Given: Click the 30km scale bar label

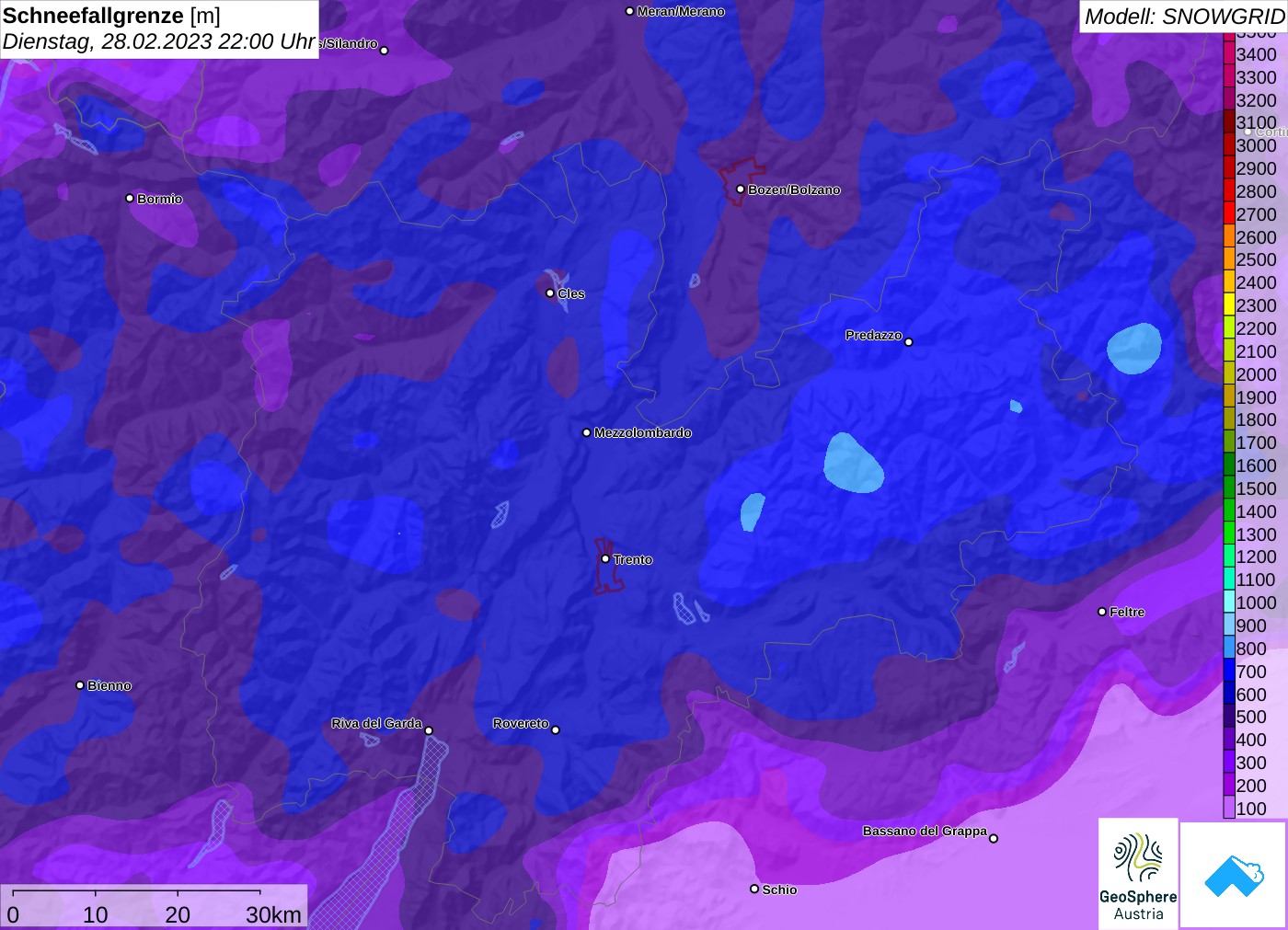Looking at the screenshot, I should (274, 914).
